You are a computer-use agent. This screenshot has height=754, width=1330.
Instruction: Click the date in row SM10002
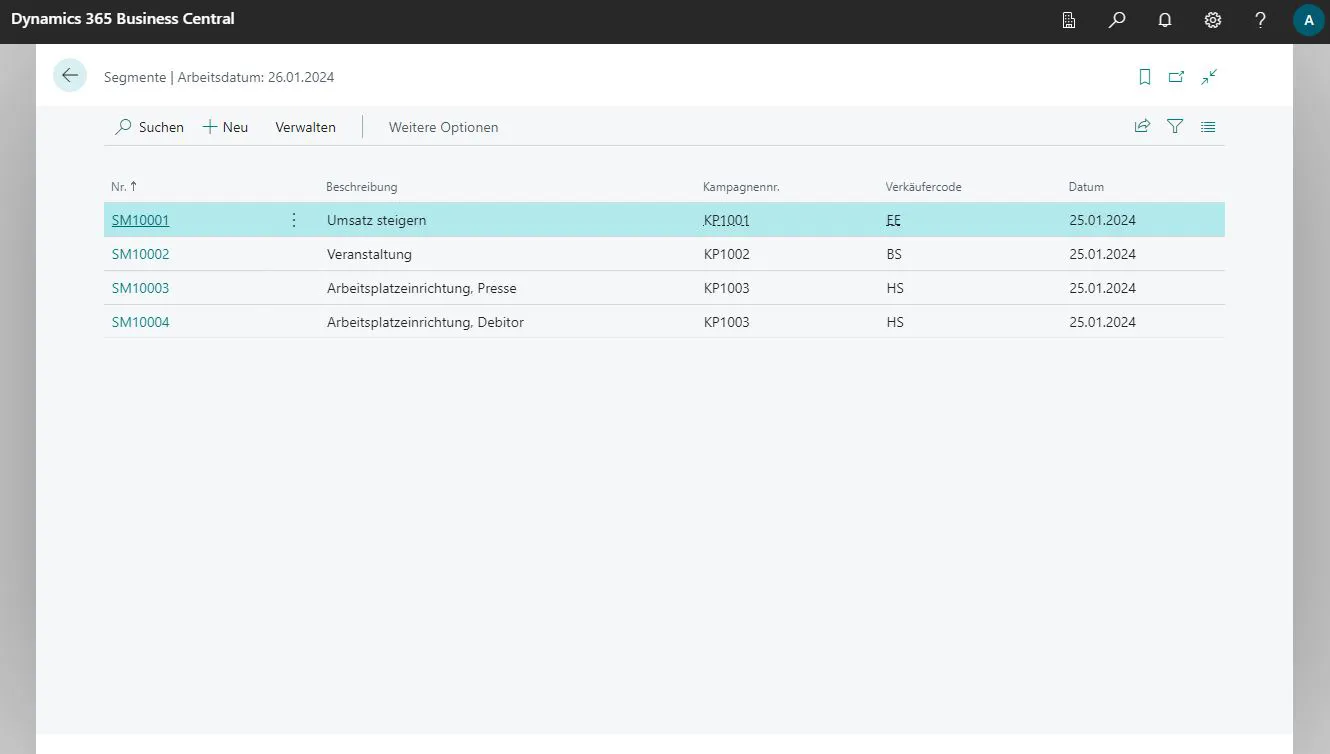click(x=1102, y=254)
